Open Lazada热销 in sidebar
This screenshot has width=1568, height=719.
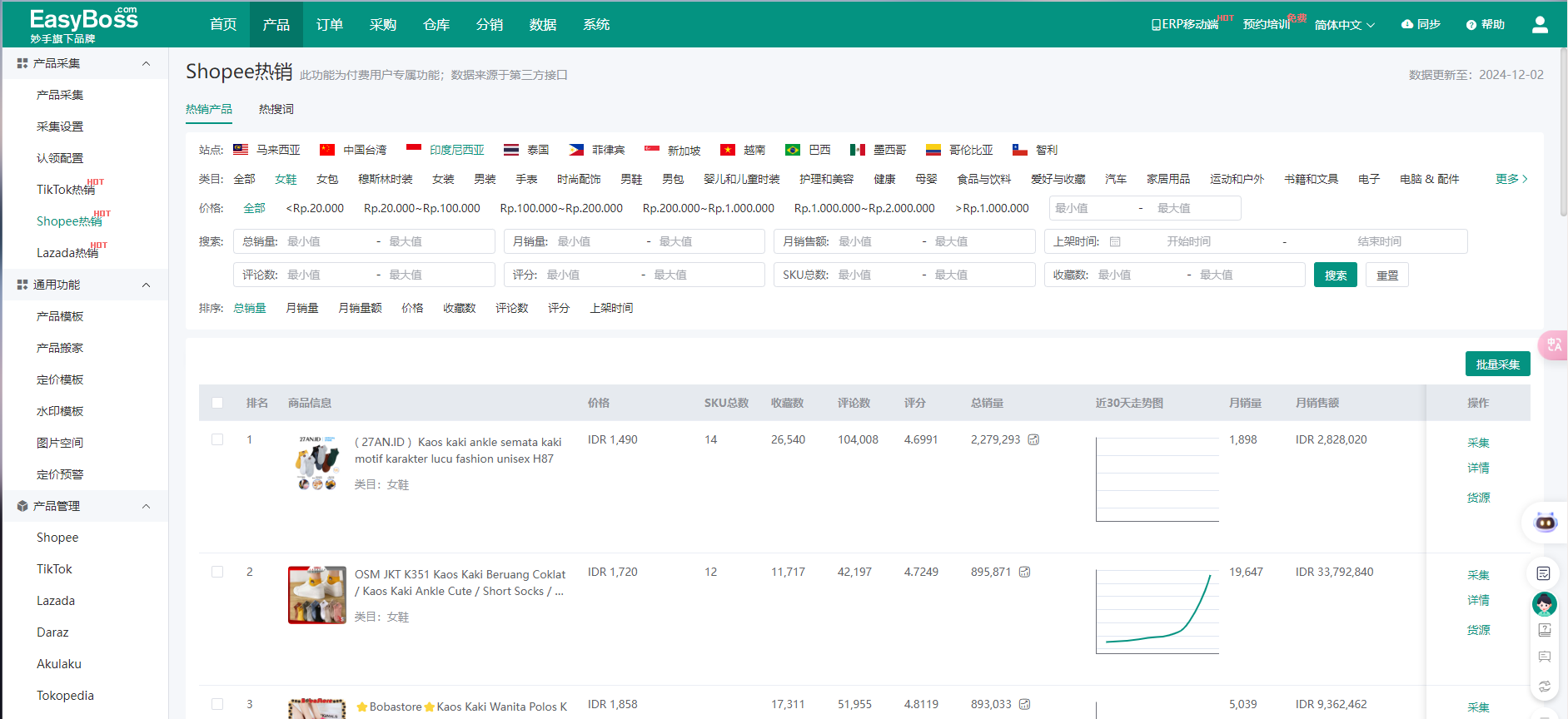tap(67, 253)
